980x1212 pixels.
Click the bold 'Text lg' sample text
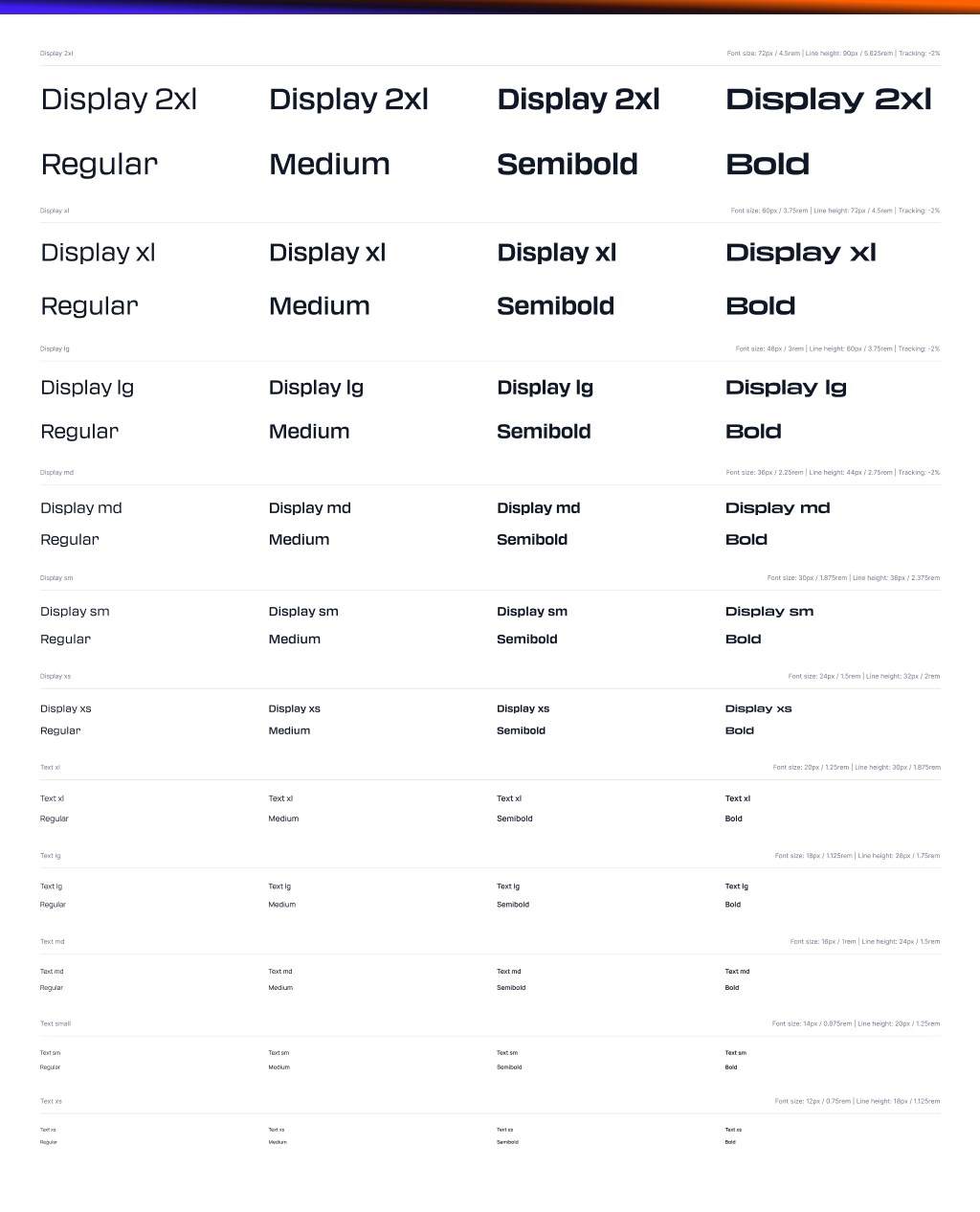tap(737, 887)
